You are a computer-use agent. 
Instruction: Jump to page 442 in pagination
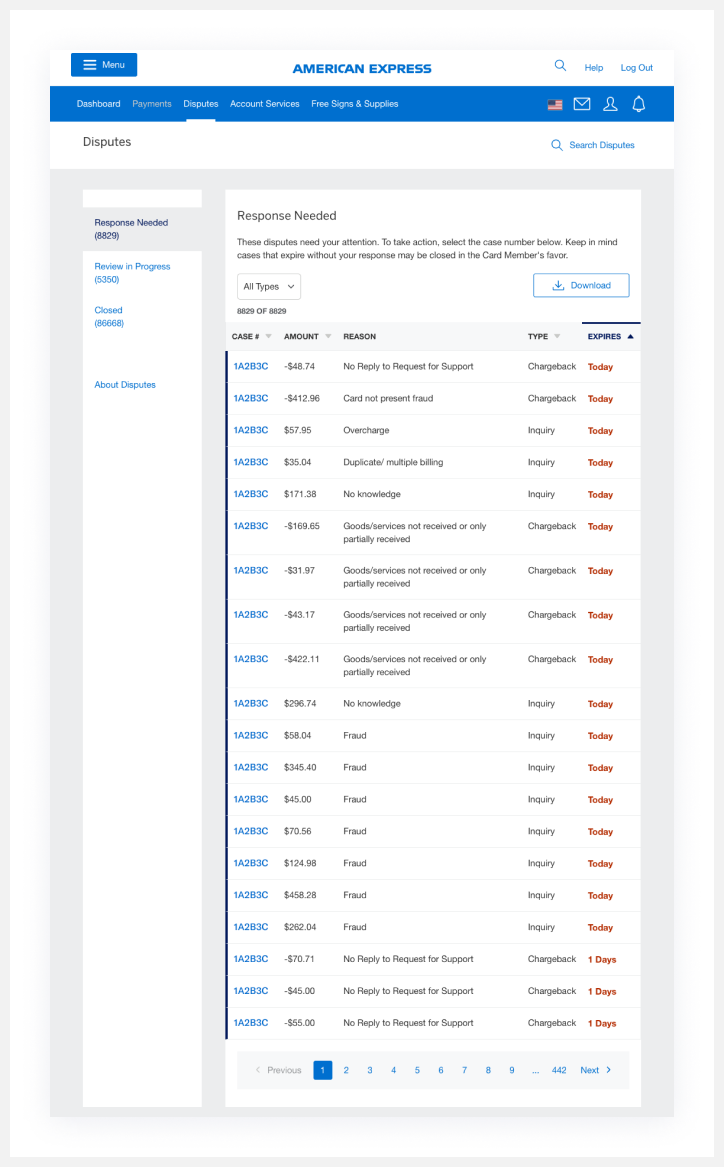(x=559, y=1069)
